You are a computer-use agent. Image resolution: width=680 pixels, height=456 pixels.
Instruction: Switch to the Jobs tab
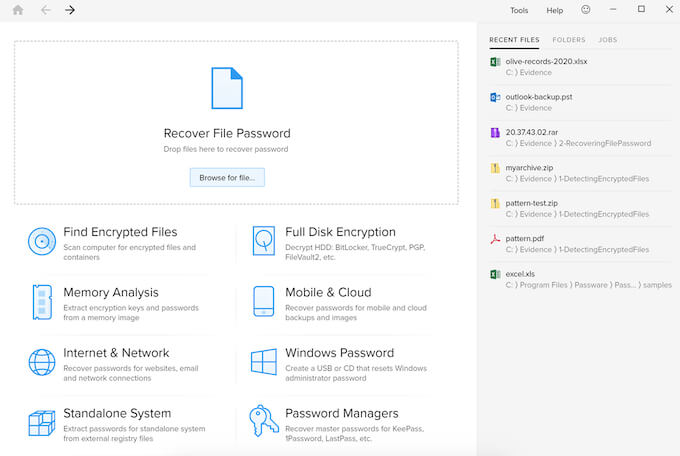pos(607,40)
